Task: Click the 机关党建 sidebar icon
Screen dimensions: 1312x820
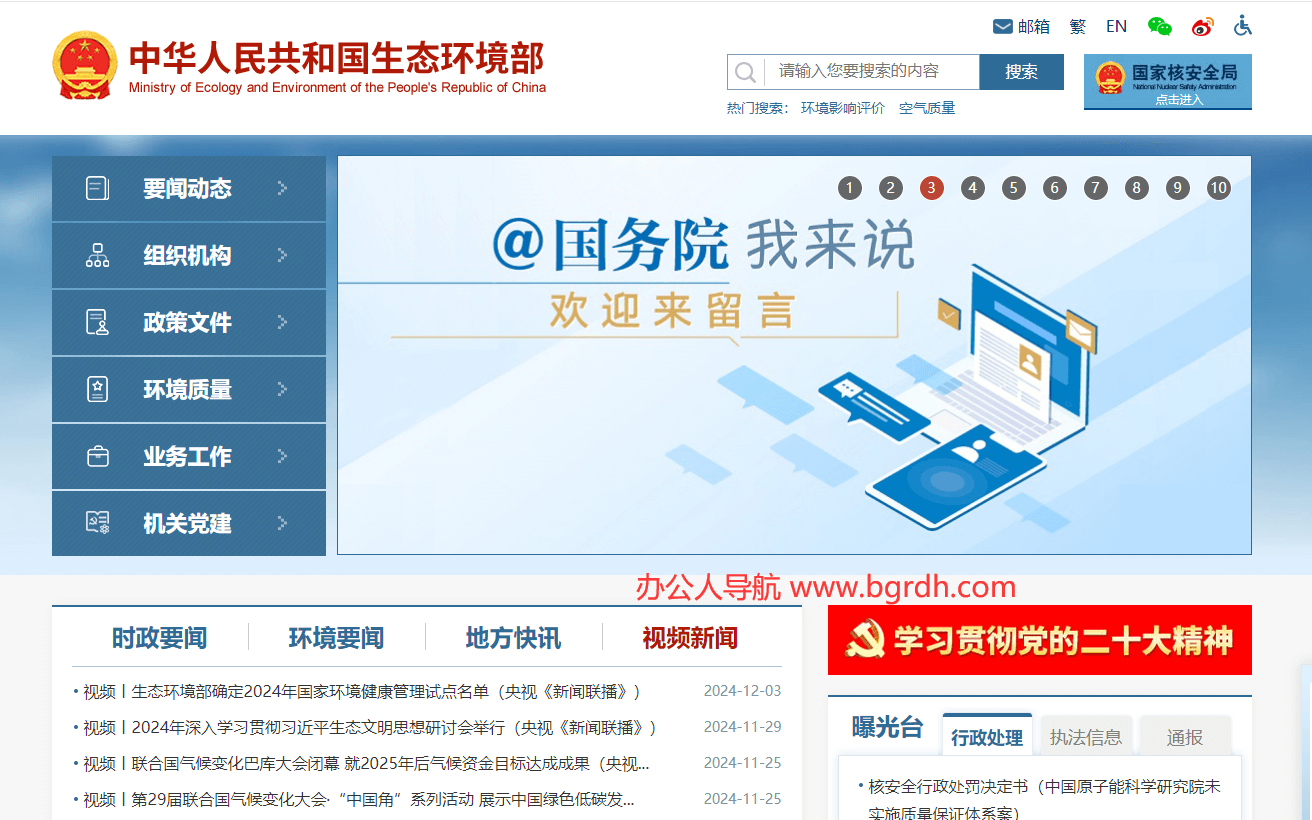Action: [x=97, y=522]
